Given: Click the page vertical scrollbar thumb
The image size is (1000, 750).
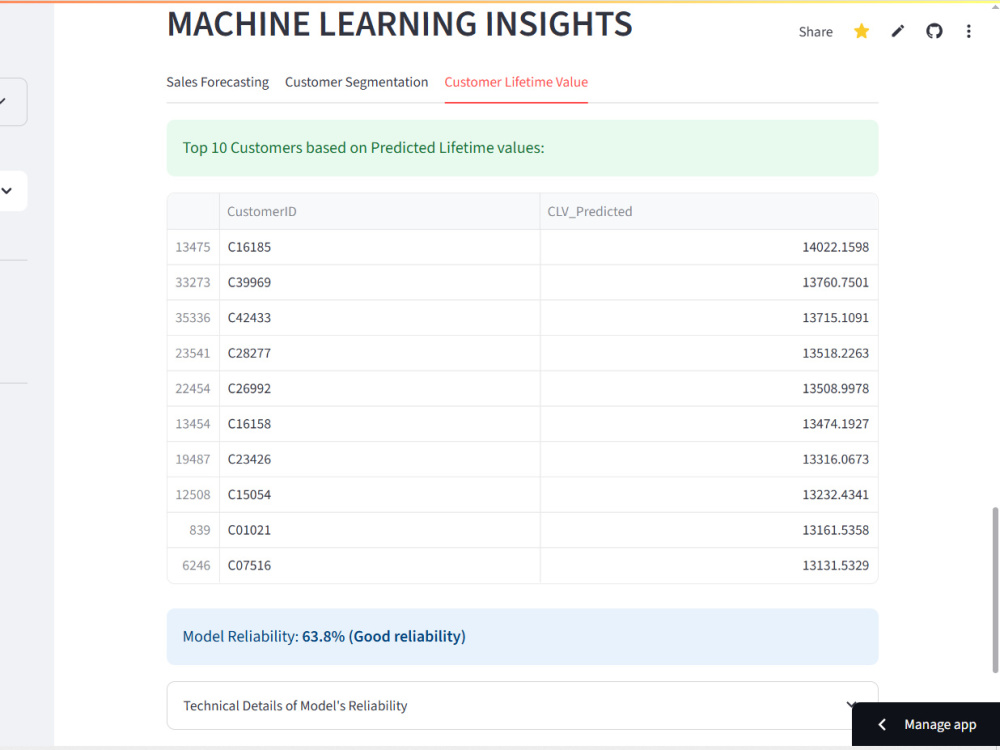Looking at the screenshot, I should tap(996, 590).
